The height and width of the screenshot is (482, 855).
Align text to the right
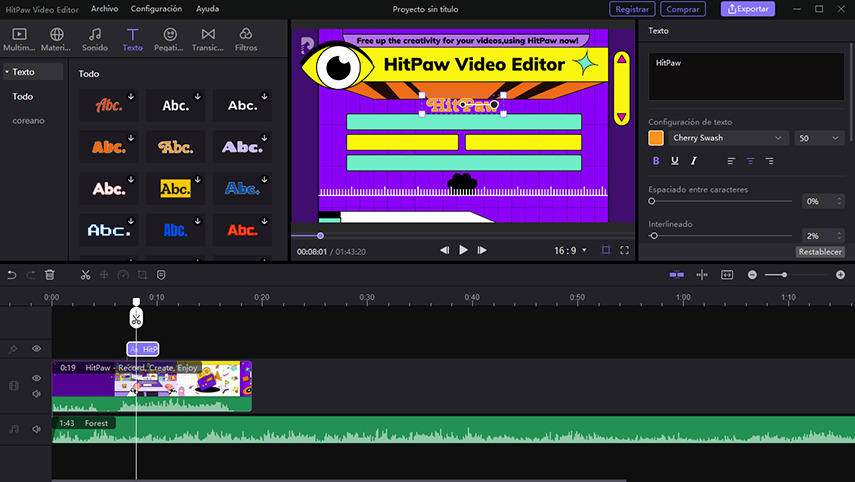tap(769, 161)
